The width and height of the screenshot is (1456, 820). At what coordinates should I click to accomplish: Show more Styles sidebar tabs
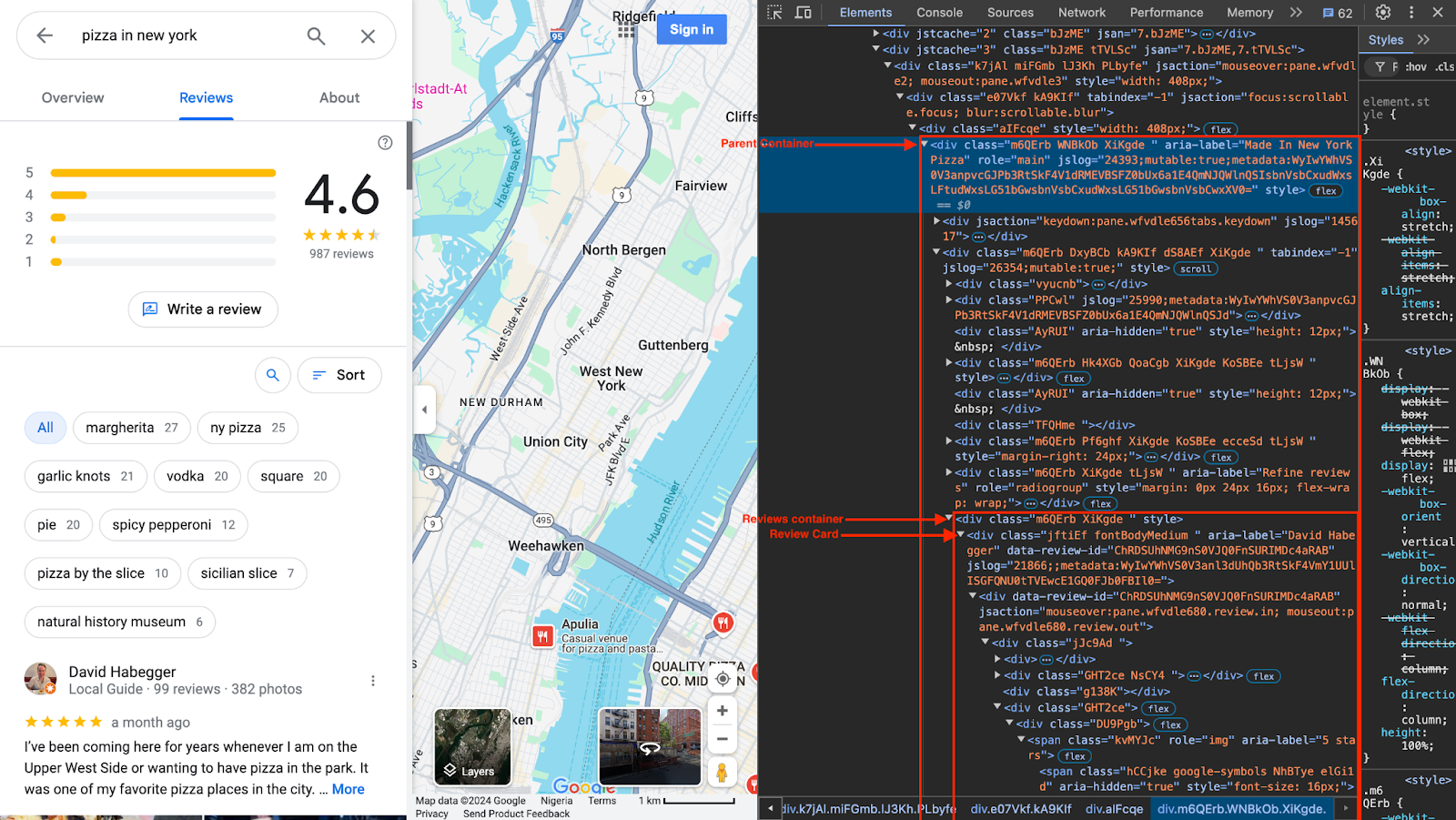pyautogui.click(x=1423, y=40)
